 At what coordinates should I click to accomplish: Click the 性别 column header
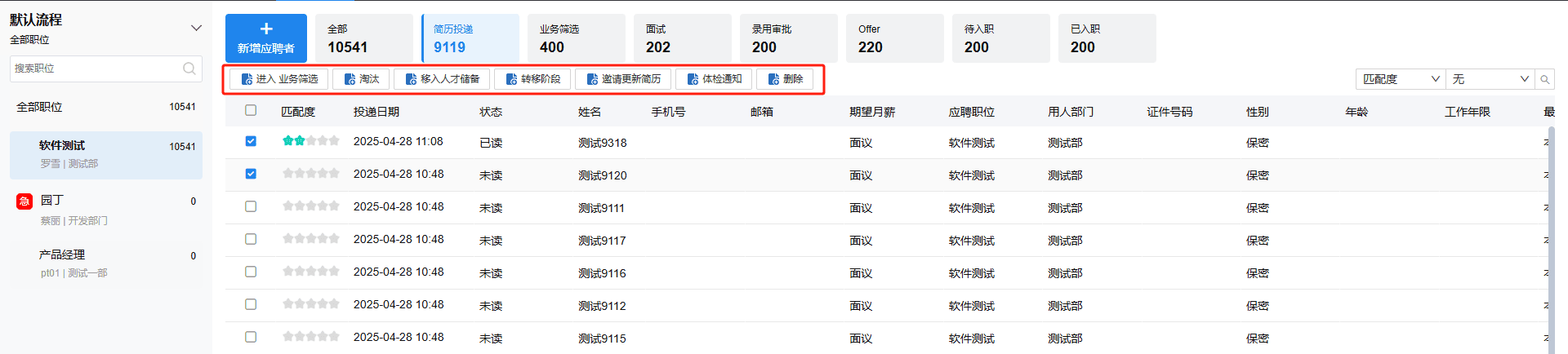[x=1258, y=112]
